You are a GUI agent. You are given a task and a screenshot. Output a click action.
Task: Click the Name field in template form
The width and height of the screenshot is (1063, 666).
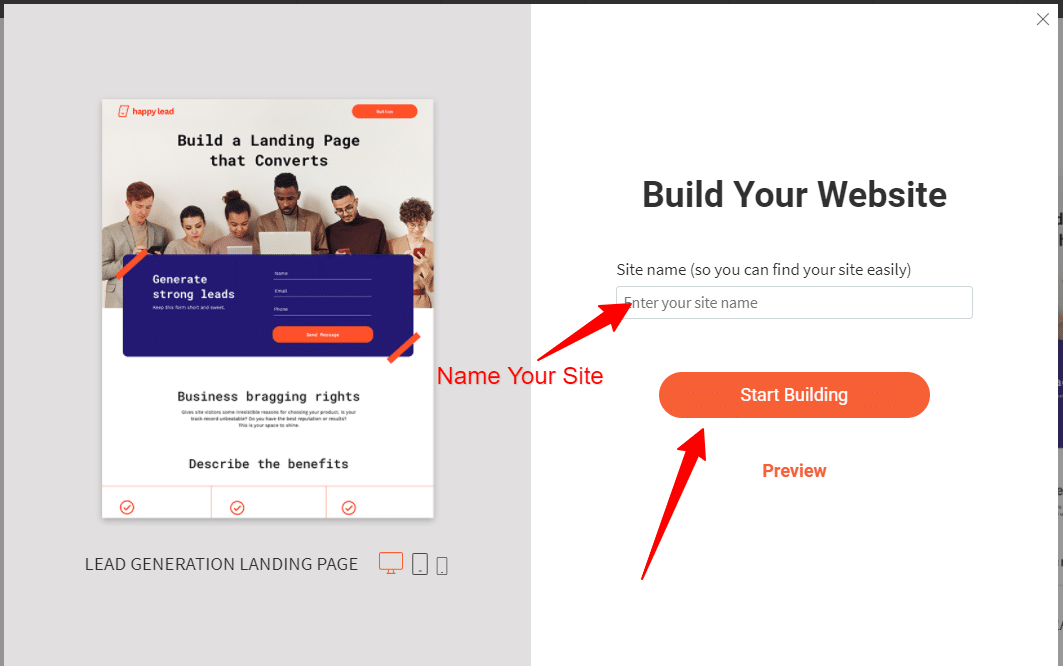[322, 274]
